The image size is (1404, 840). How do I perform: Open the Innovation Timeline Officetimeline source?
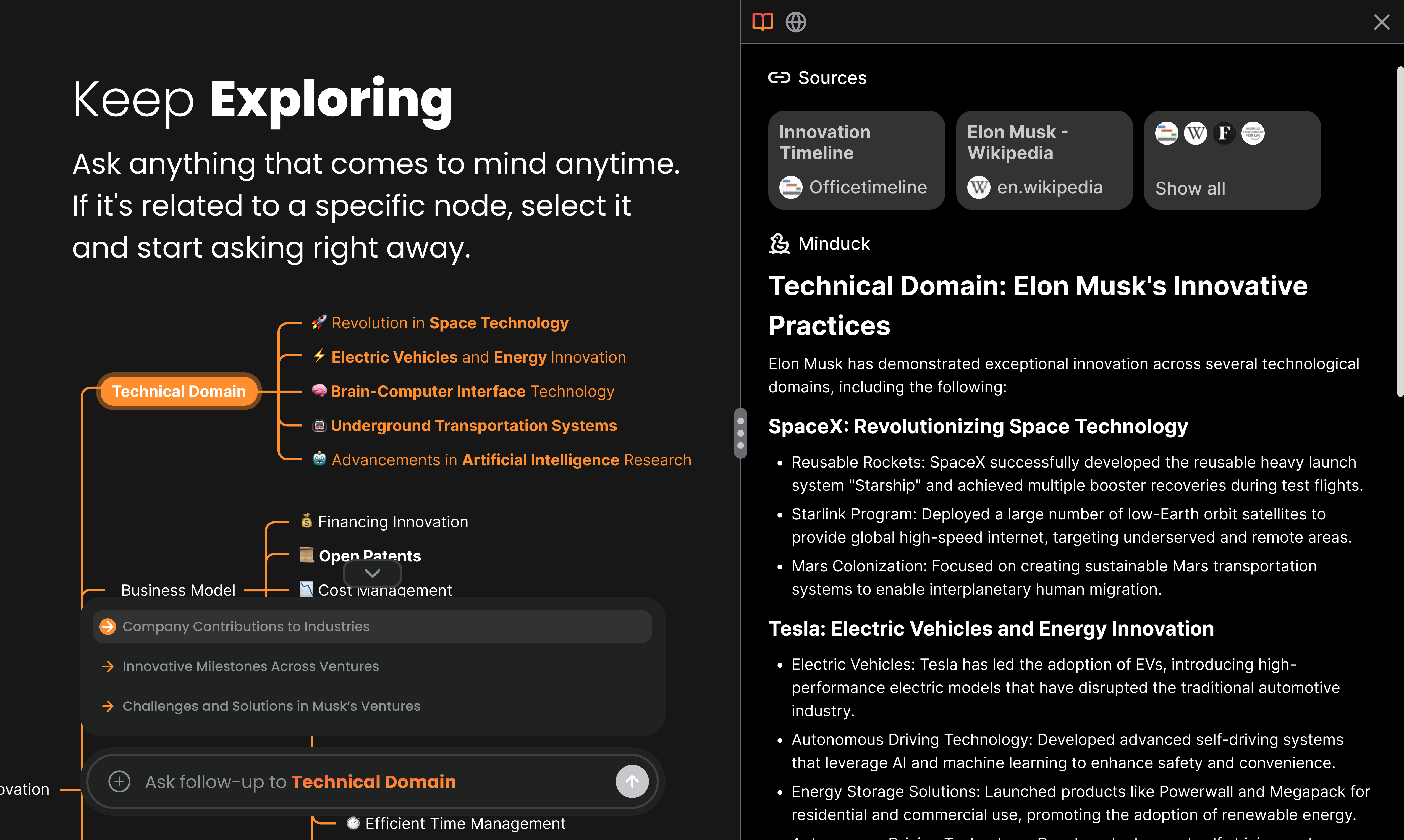point(856,160)
